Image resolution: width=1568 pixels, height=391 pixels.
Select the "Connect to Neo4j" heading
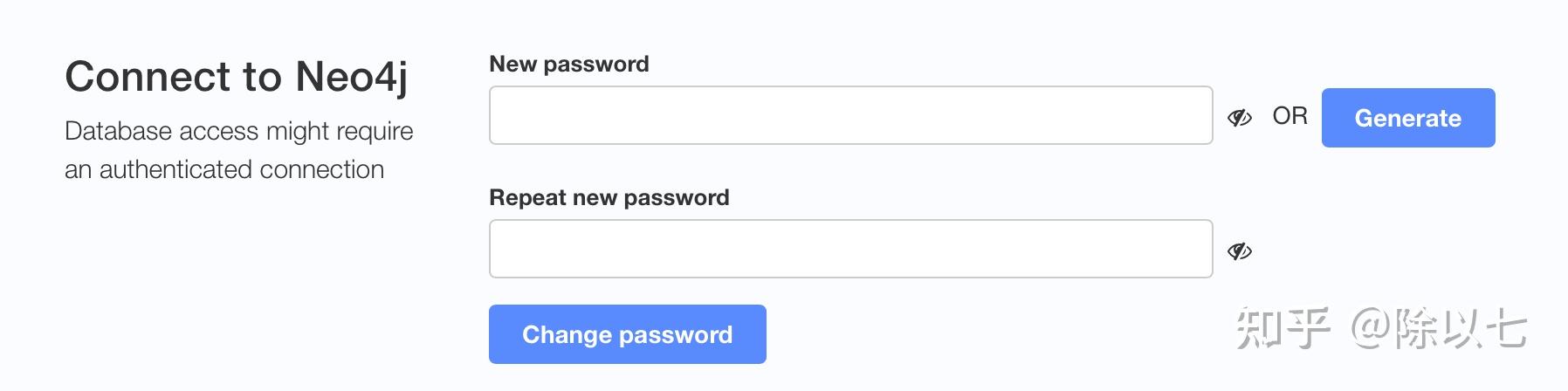tap(236, 77)
